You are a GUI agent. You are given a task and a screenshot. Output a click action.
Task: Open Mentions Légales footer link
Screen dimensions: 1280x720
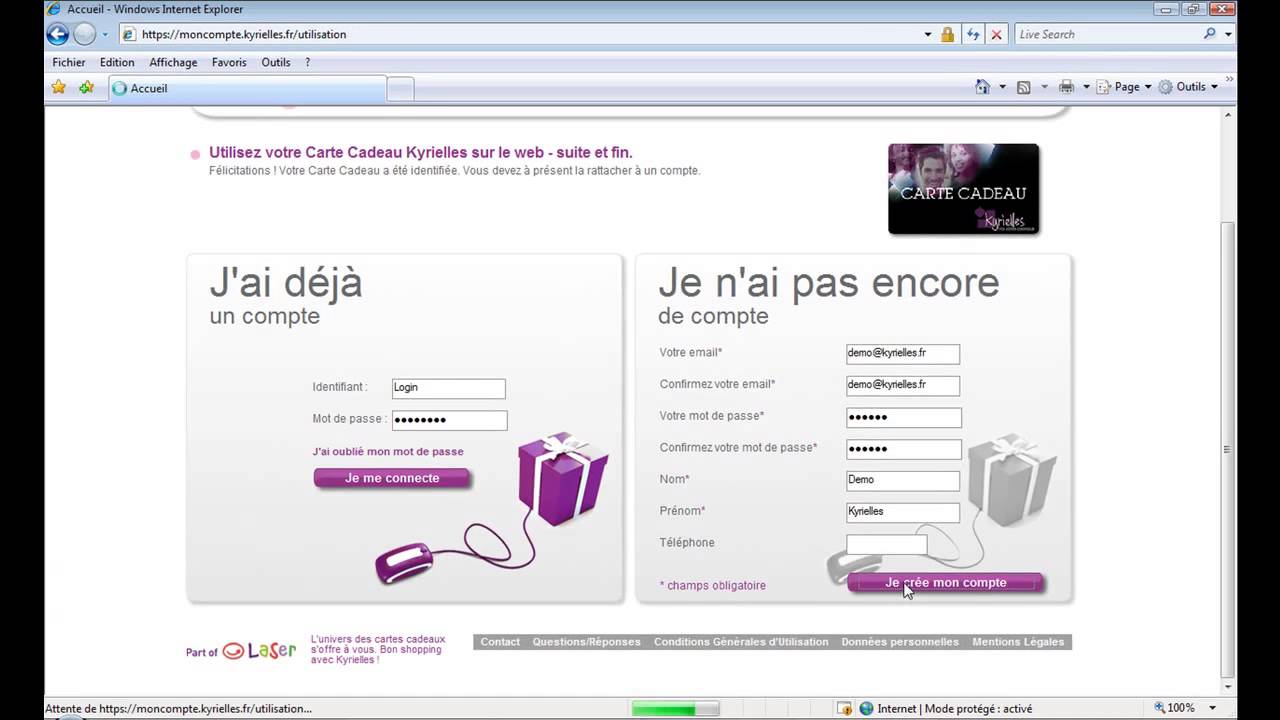[x=1018, y=642]
